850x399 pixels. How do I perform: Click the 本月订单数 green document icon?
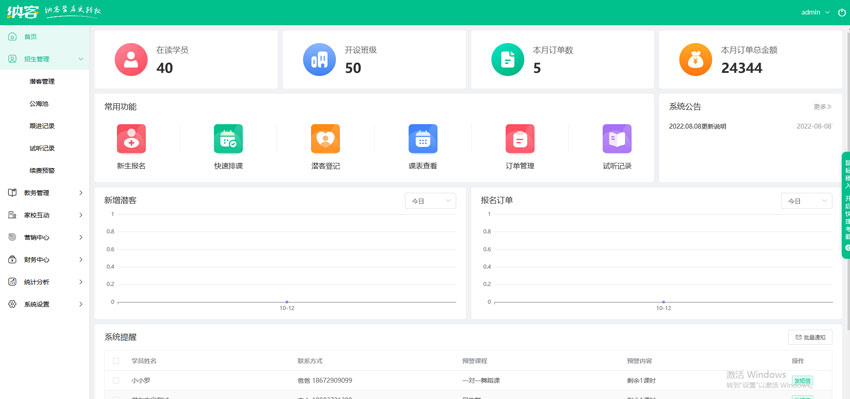tap(507, 60)
